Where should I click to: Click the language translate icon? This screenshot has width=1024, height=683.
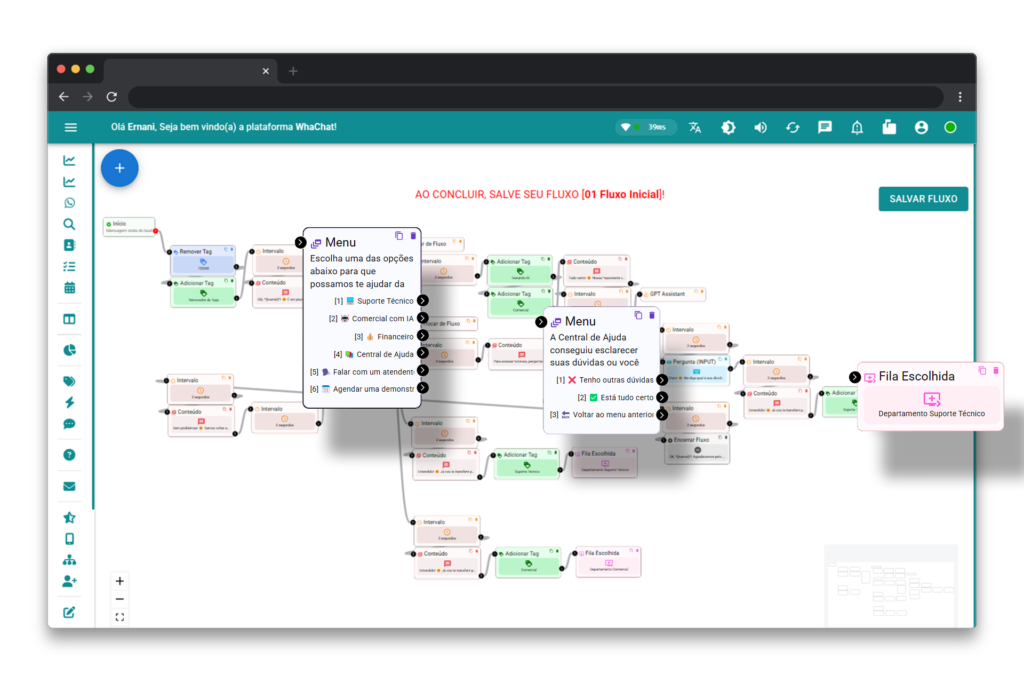(695, 127)
